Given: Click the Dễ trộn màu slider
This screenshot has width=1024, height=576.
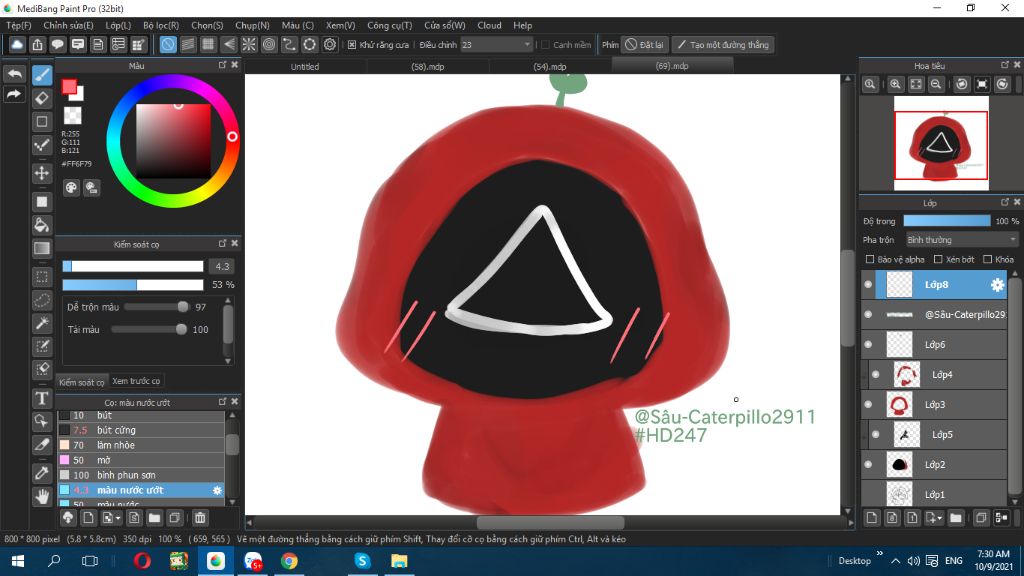Looking at the screenshot, I should (x=156, y=307).
